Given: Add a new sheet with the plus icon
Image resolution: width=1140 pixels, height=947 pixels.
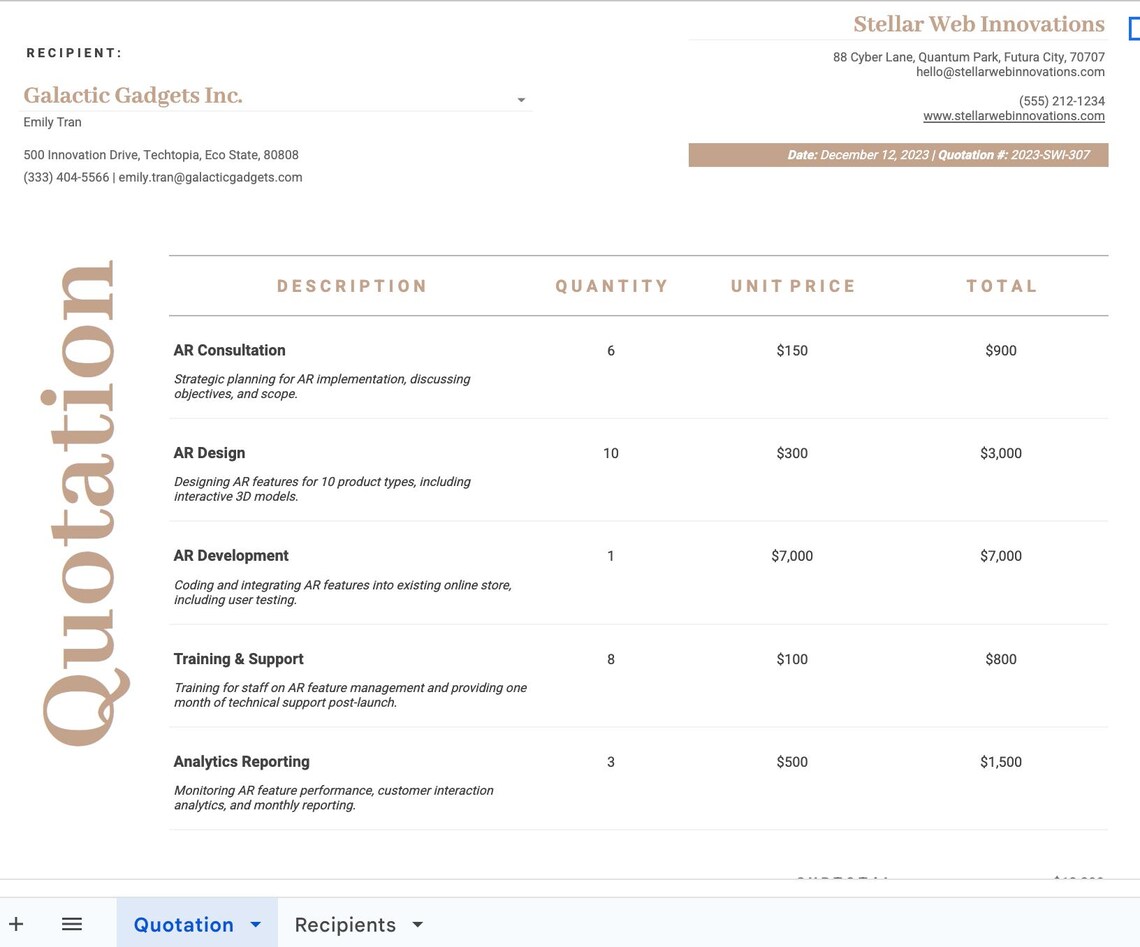Looking at the screenshot, I should [15, 923].
